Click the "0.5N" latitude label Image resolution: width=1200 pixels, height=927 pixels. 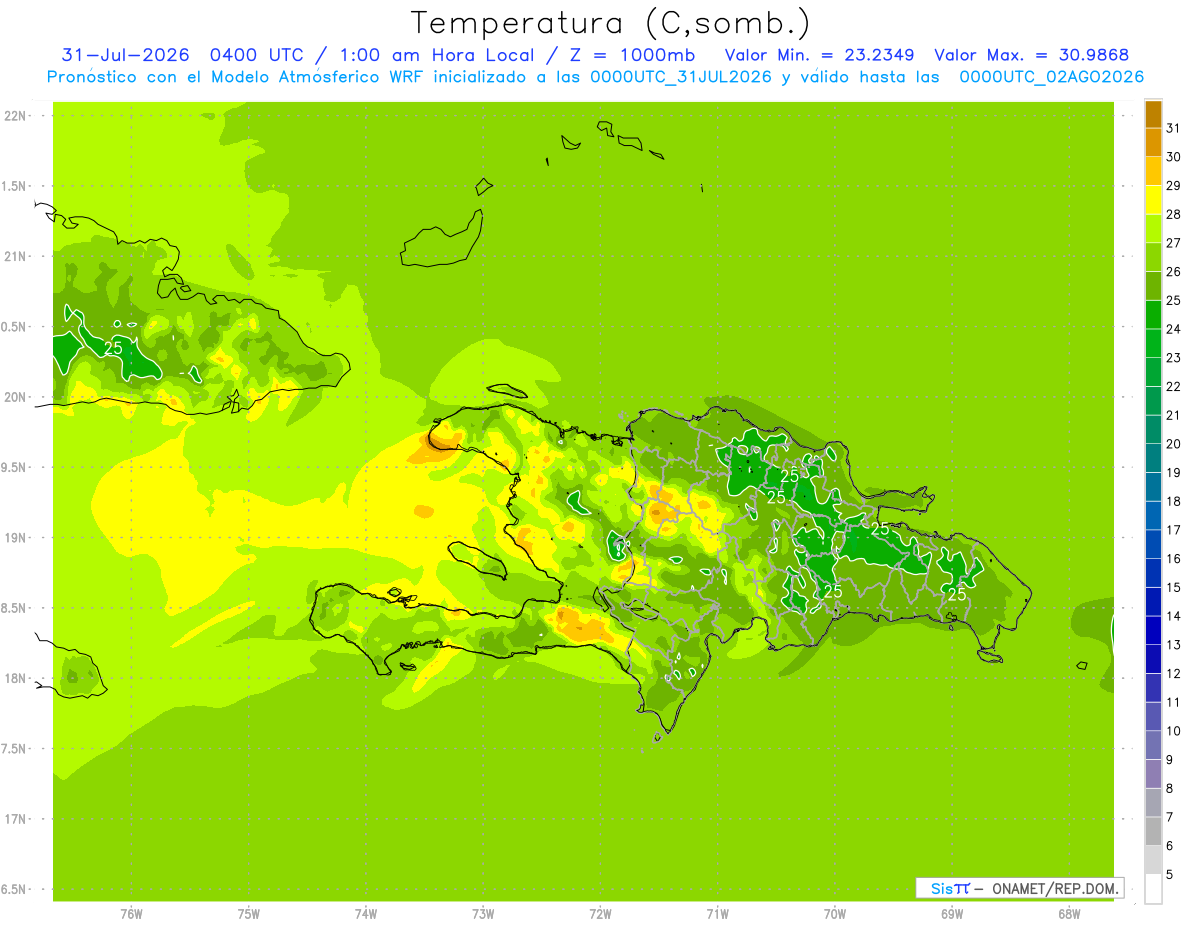pos(15,327)
